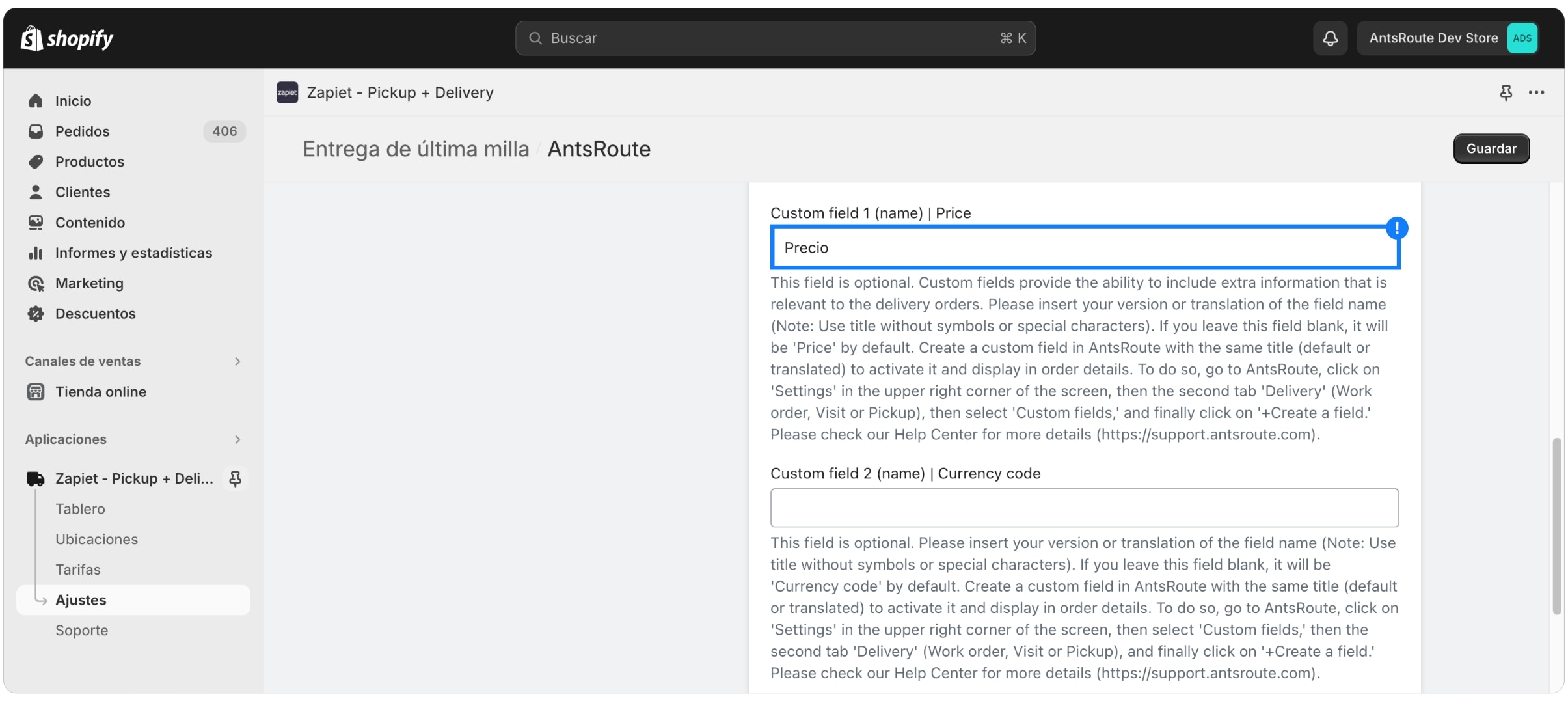The width and height of the screenshot is (1568, 701).
Task: Click the Marketing target icon
Action: pyautogui.click(x=36, y=283)
